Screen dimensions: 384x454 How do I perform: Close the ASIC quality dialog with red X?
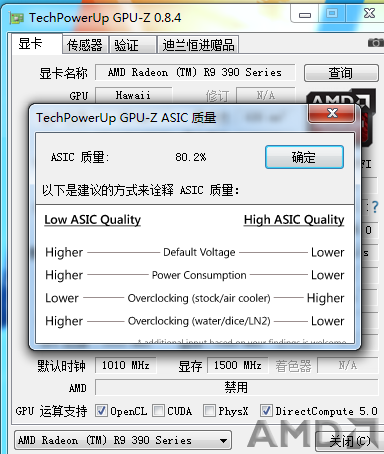[332, 113]
